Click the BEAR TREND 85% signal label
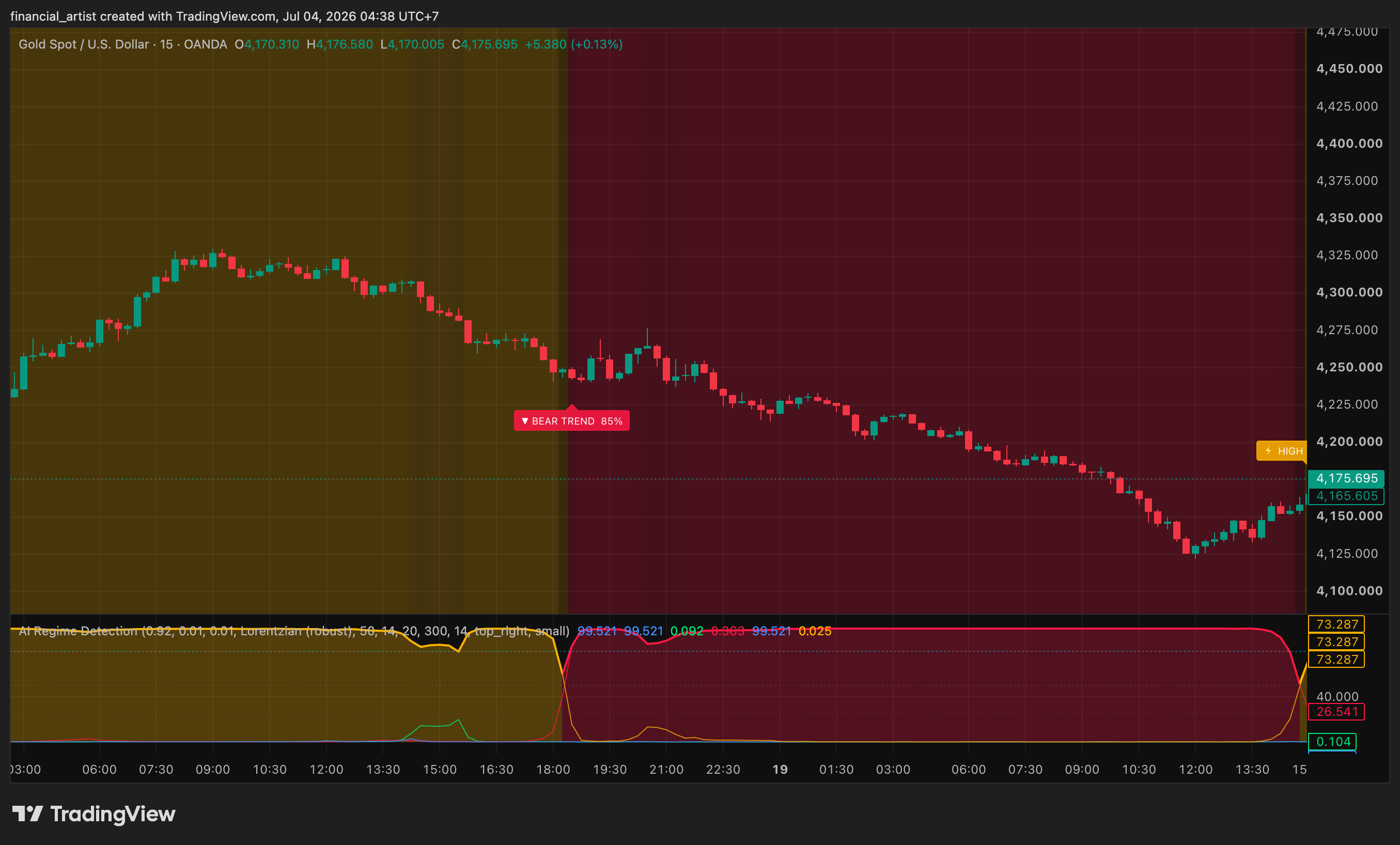 (x=571, y=420)
